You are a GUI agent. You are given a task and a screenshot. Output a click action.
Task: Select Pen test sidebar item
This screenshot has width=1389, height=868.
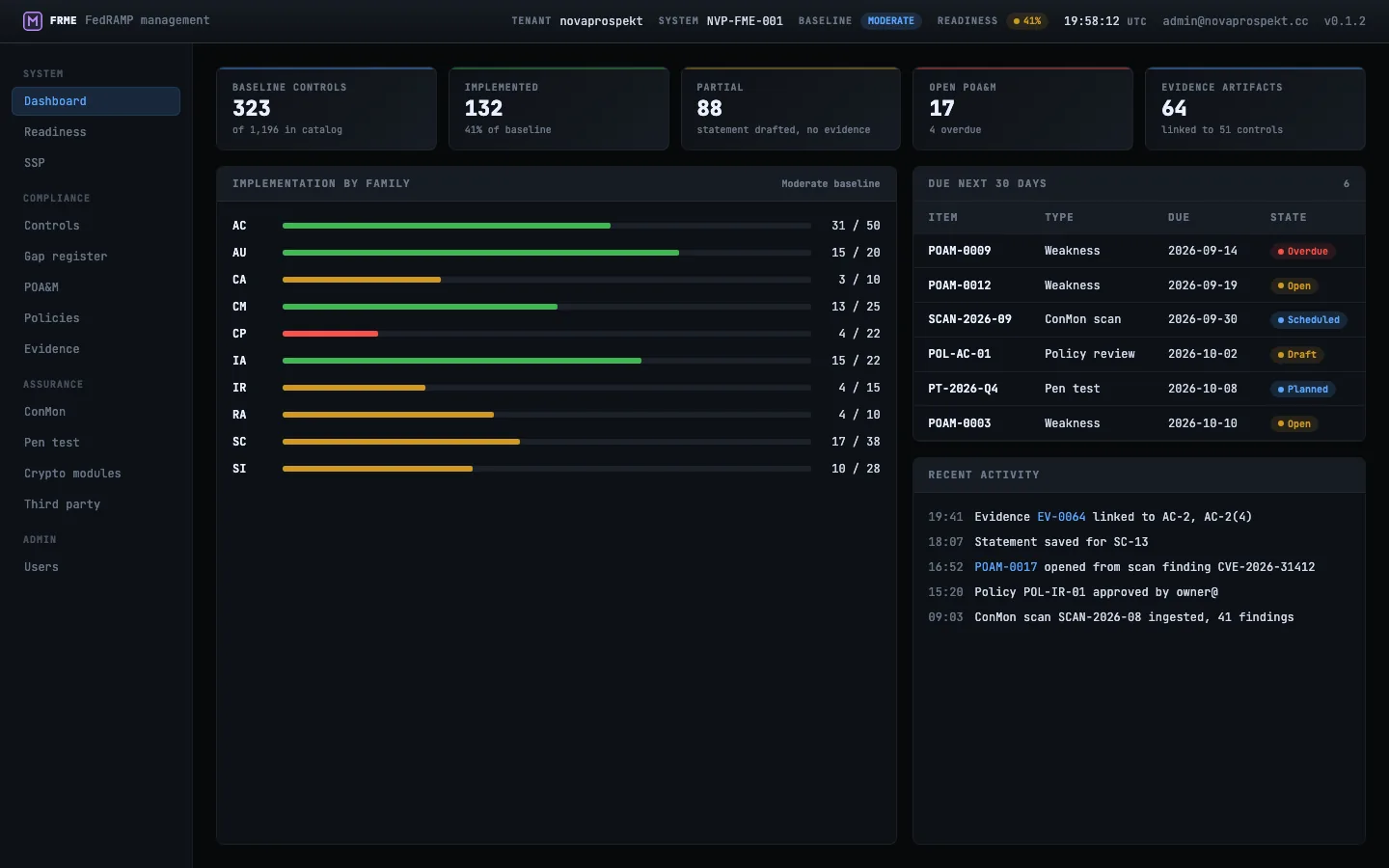tap(95, 443)
